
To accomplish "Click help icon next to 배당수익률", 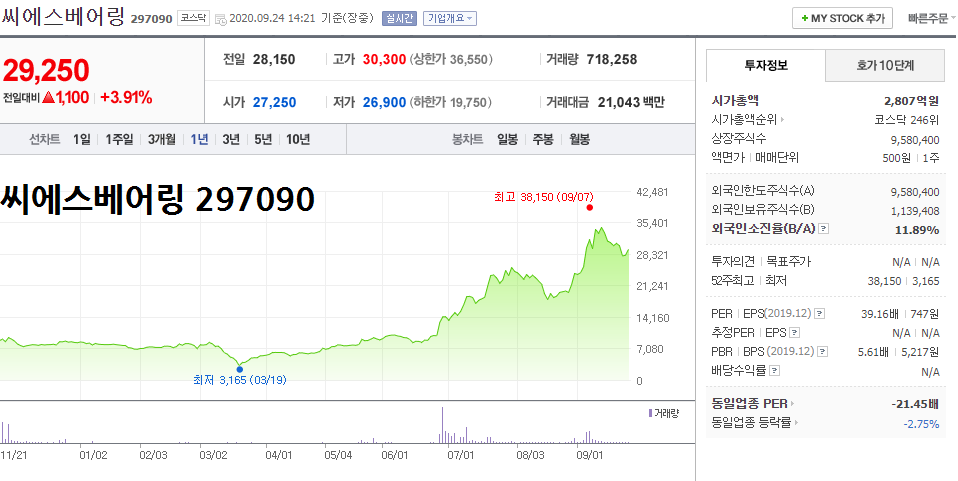I will click(775, 371).
